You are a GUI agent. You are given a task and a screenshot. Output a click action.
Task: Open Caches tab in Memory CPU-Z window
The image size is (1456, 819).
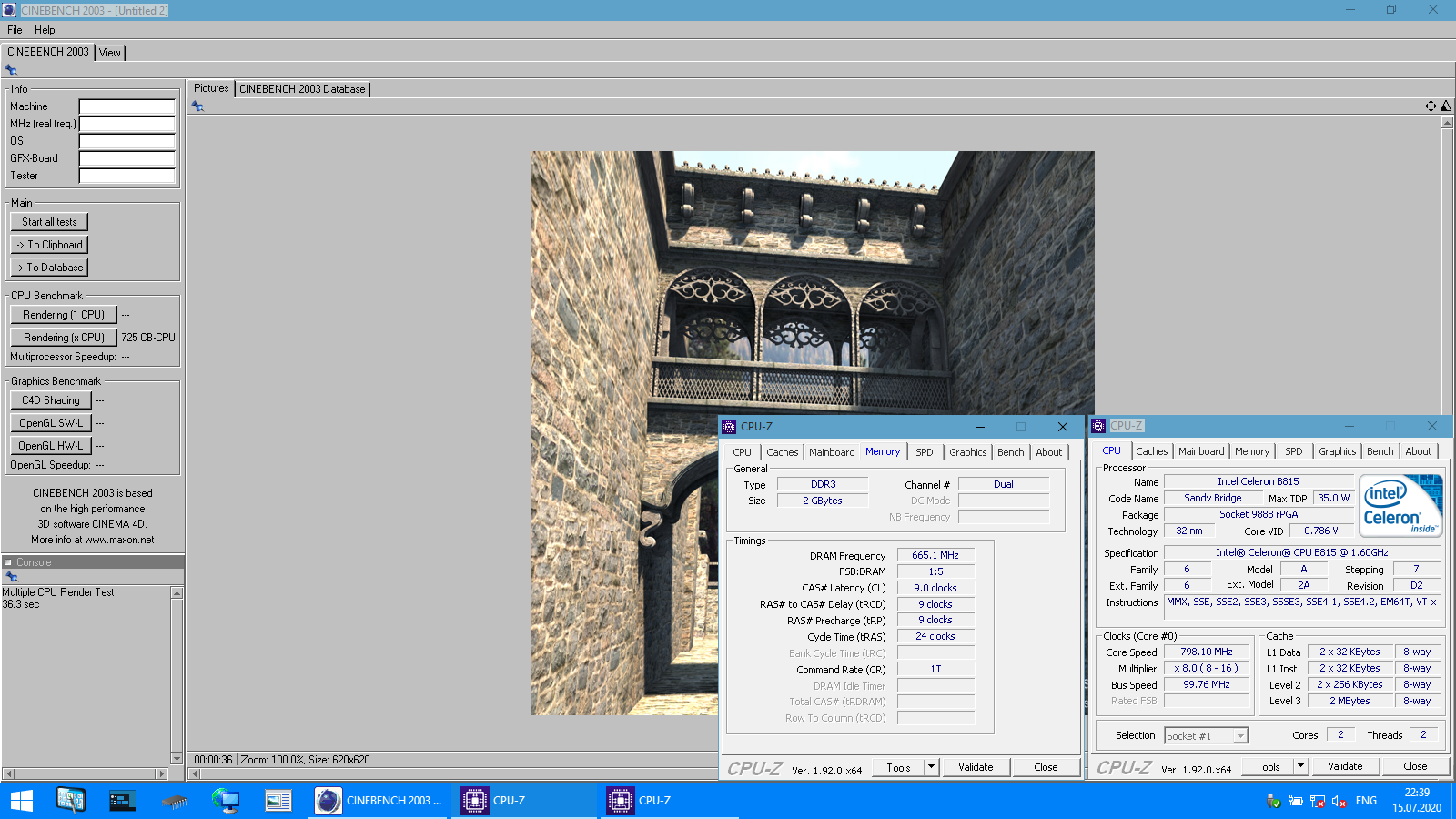pos(783,452)
